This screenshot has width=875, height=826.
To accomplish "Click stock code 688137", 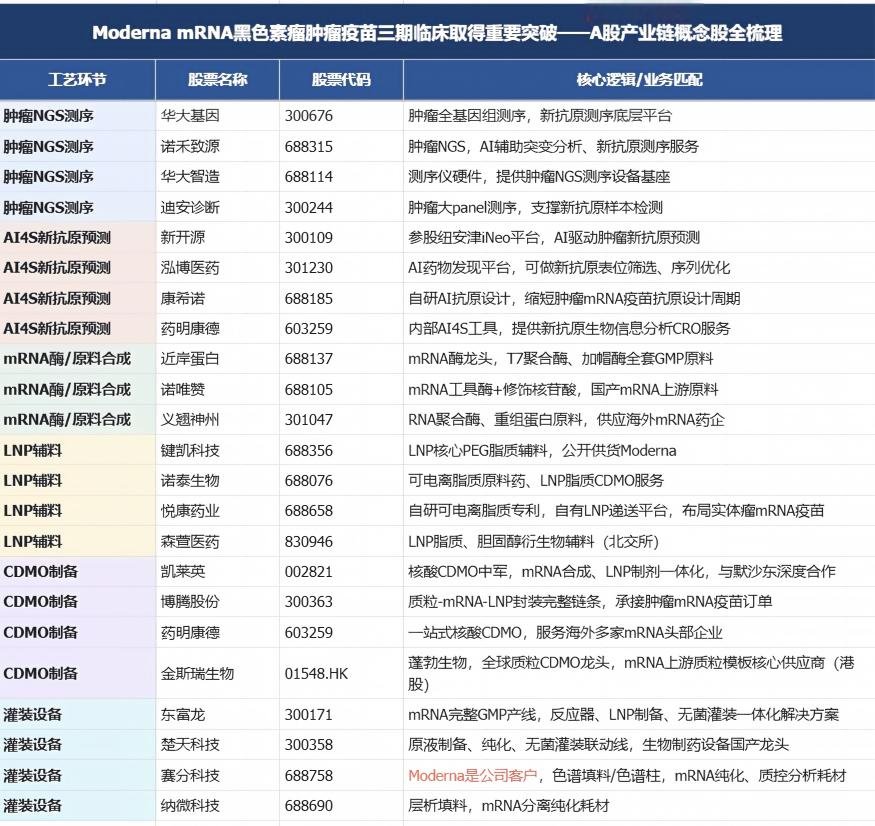I will click(309, 359).
